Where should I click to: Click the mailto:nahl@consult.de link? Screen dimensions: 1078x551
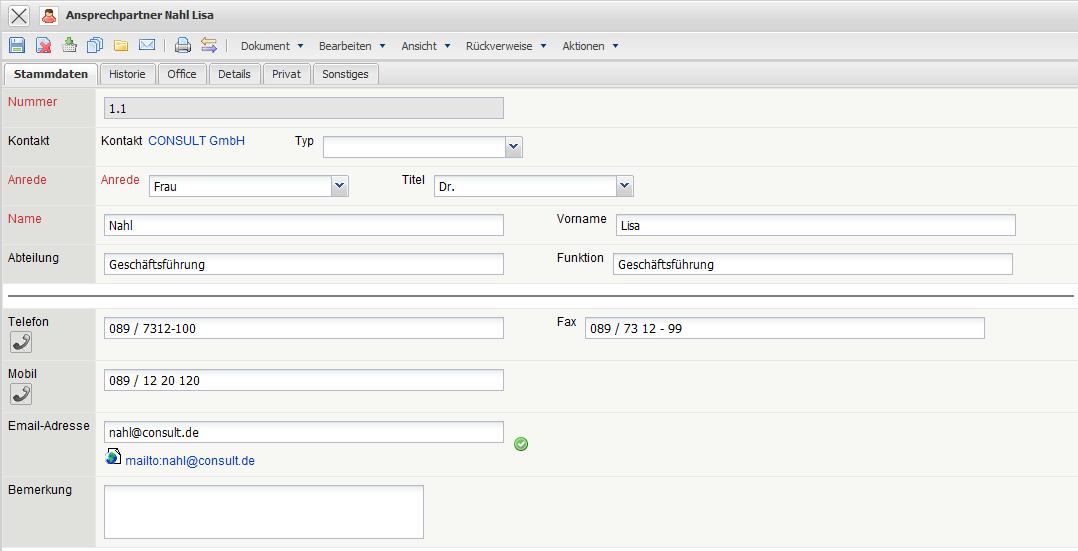189,461
